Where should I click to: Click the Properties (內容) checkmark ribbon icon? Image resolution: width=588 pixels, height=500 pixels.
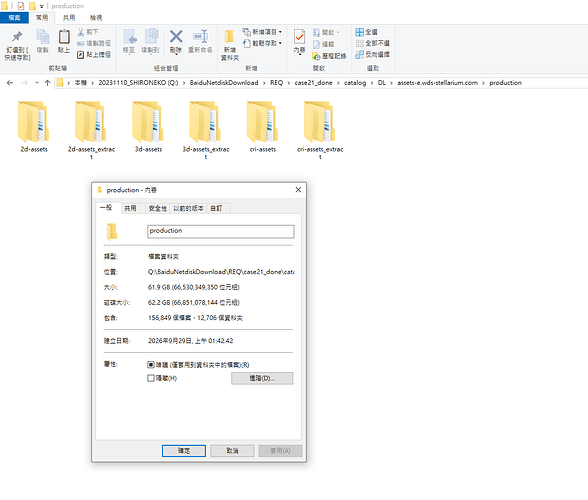[299, 37]
